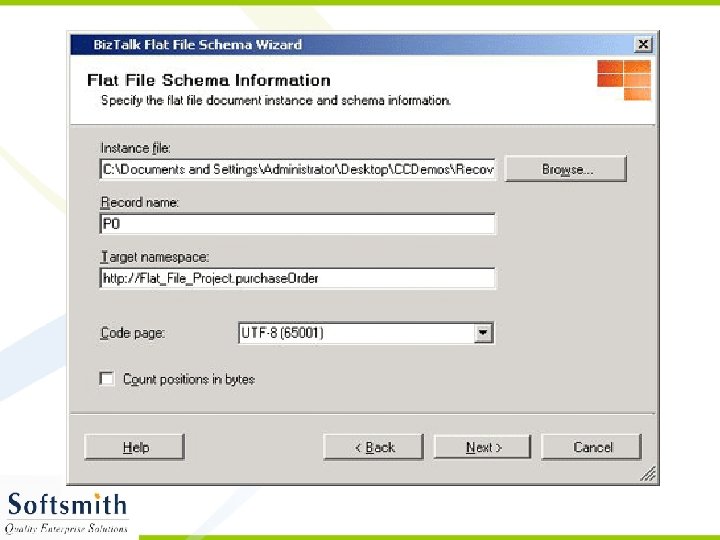Screen dimensions: 720x540
Task: Click the 'Code page:' label
Action: click(x=132, y=333)
